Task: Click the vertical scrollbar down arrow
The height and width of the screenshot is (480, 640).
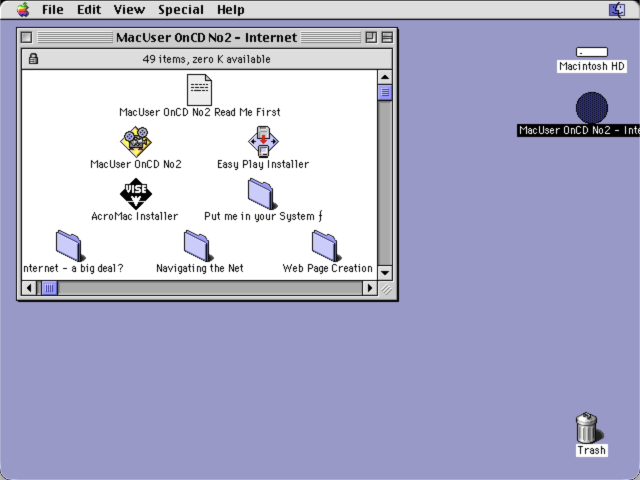Action: click(384, 273)
